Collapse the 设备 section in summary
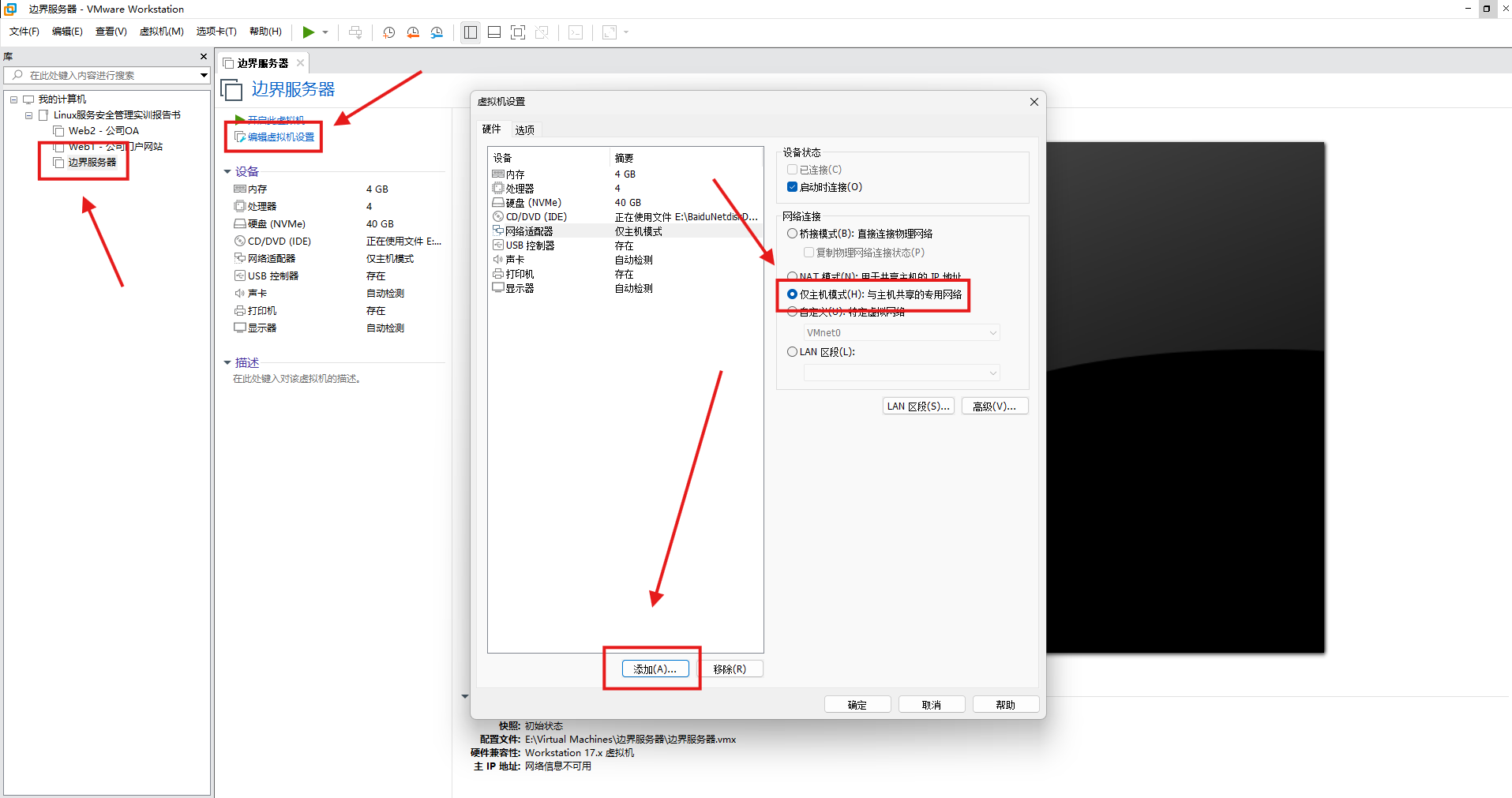The height and width of the screenshot is (798, 1512). (227, 171)
